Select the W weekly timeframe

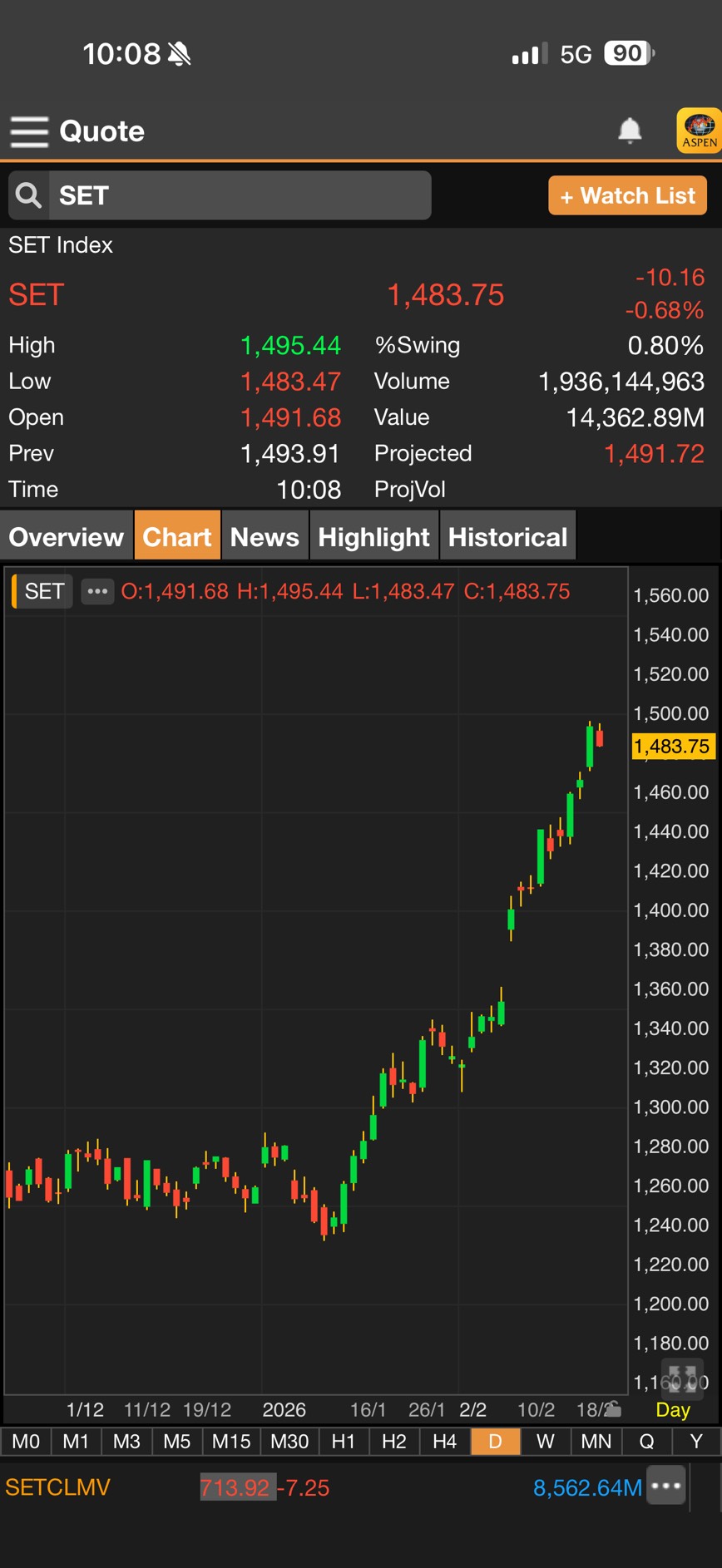pos(545,1442)
